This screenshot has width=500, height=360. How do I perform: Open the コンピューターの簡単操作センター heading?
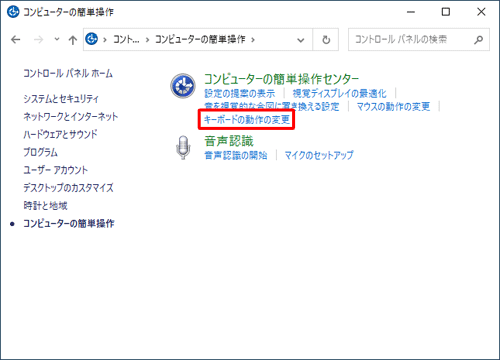coord(281,79)
